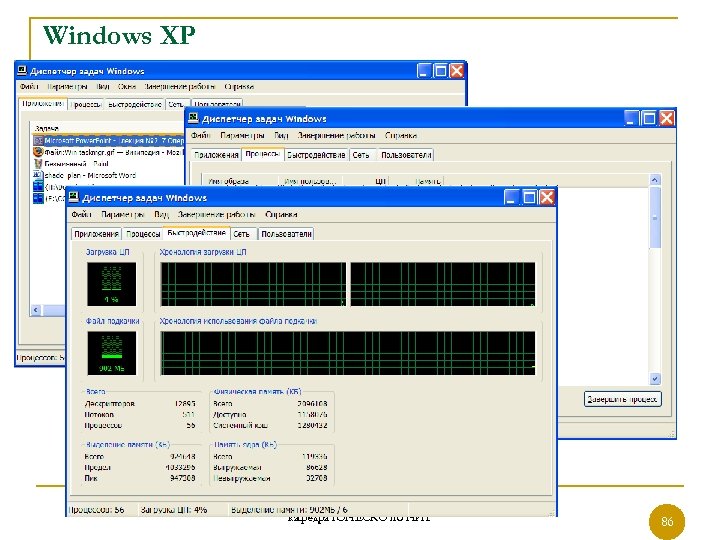Select the Быстродействие tab in the front window
The width and height of the screenshot is (720, 540).
click(x=197, y=233)
